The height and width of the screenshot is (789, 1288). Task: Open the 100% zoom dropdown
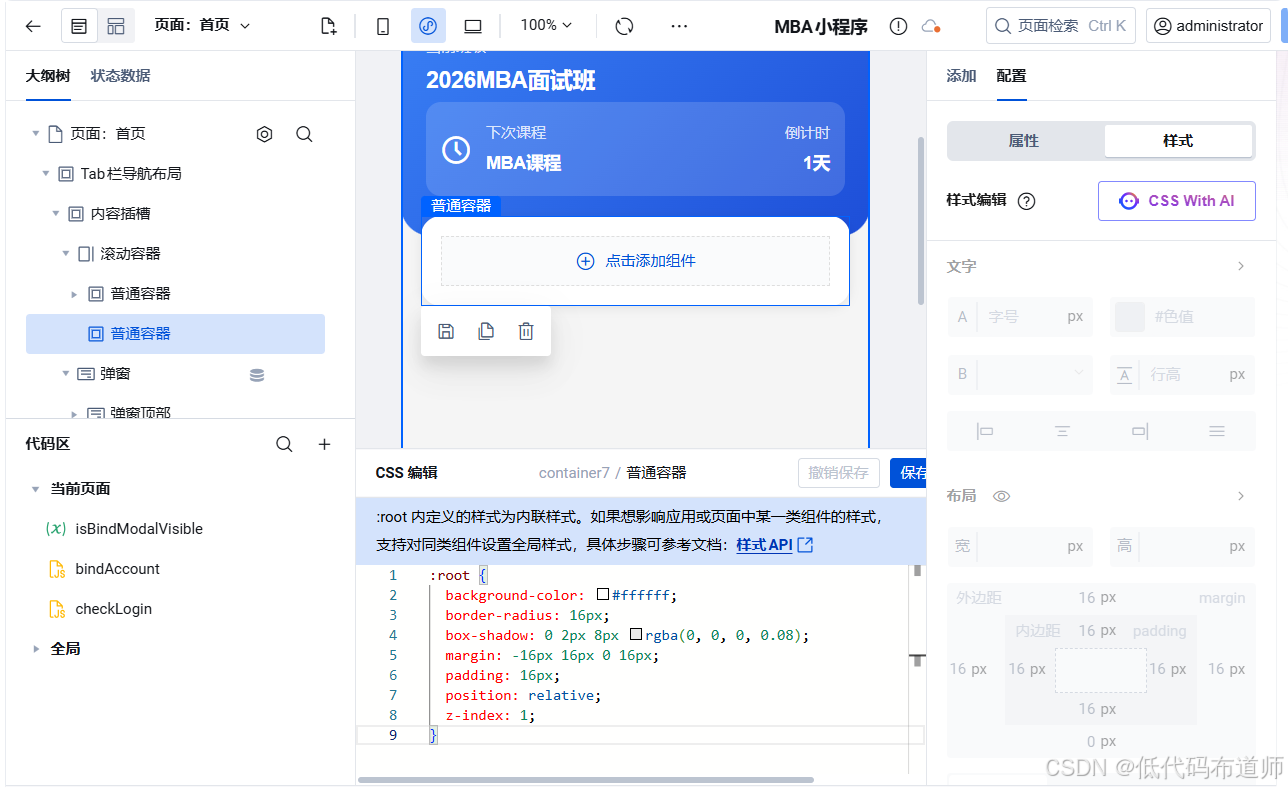pos(546,25)
